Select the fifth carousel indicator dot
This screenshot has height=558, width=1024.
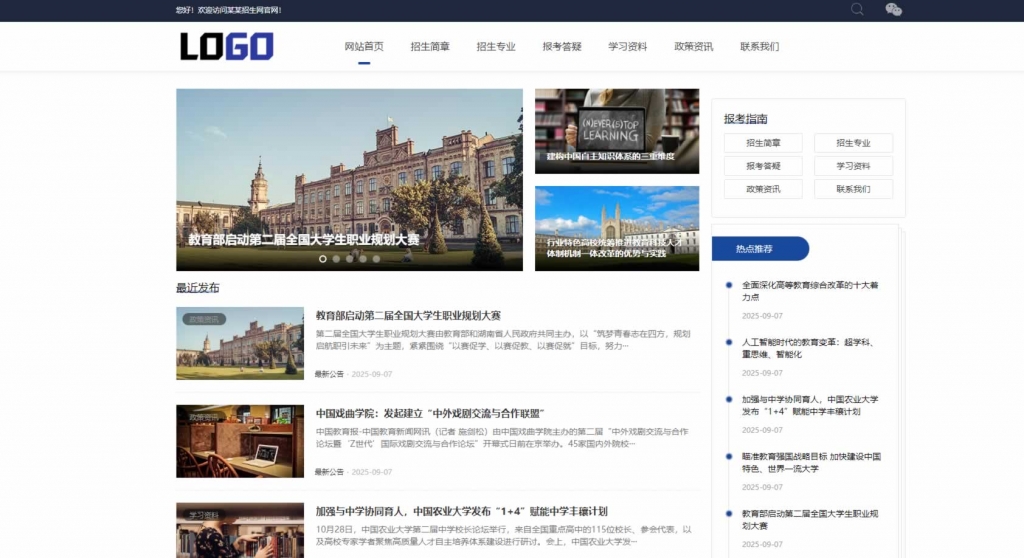tap(377, 259)
